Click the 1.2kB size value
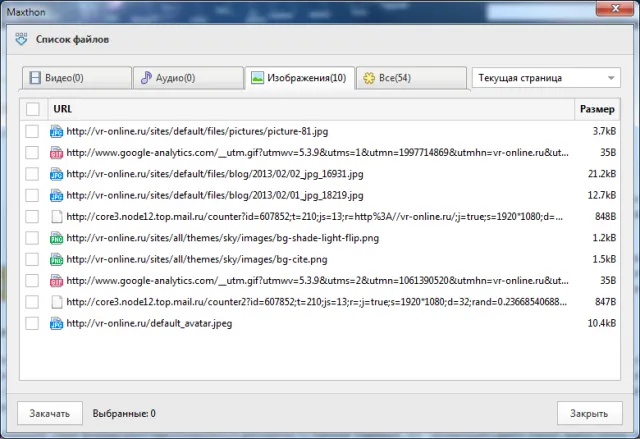This screenshot has height=439, width=640. point(604,238)
